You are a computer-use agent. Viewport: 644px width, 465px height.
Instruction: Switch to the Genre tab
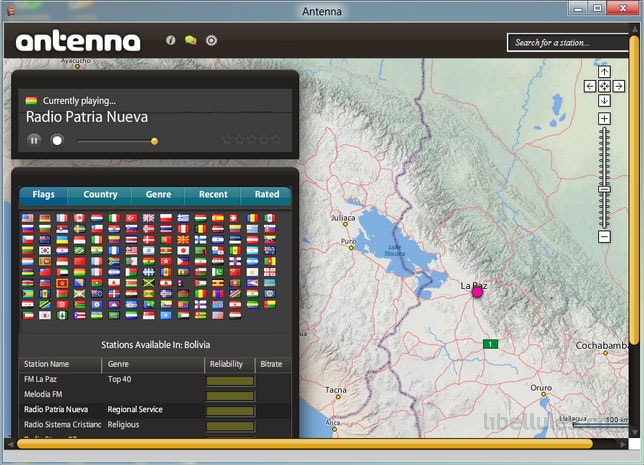coord(158,195)
